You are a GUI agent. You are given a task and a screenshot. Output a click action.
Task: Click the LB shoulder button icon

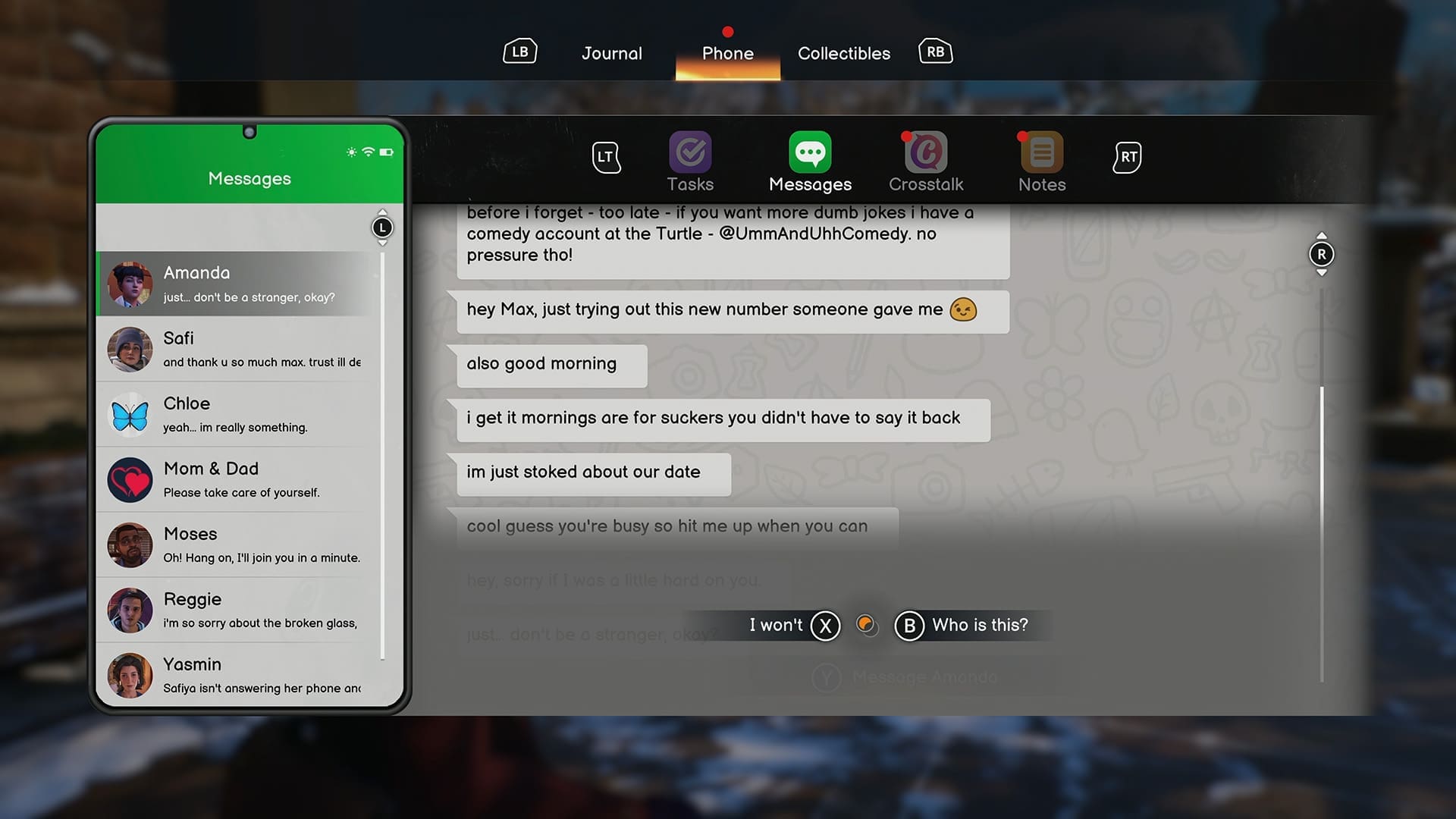tap(519, 50)
